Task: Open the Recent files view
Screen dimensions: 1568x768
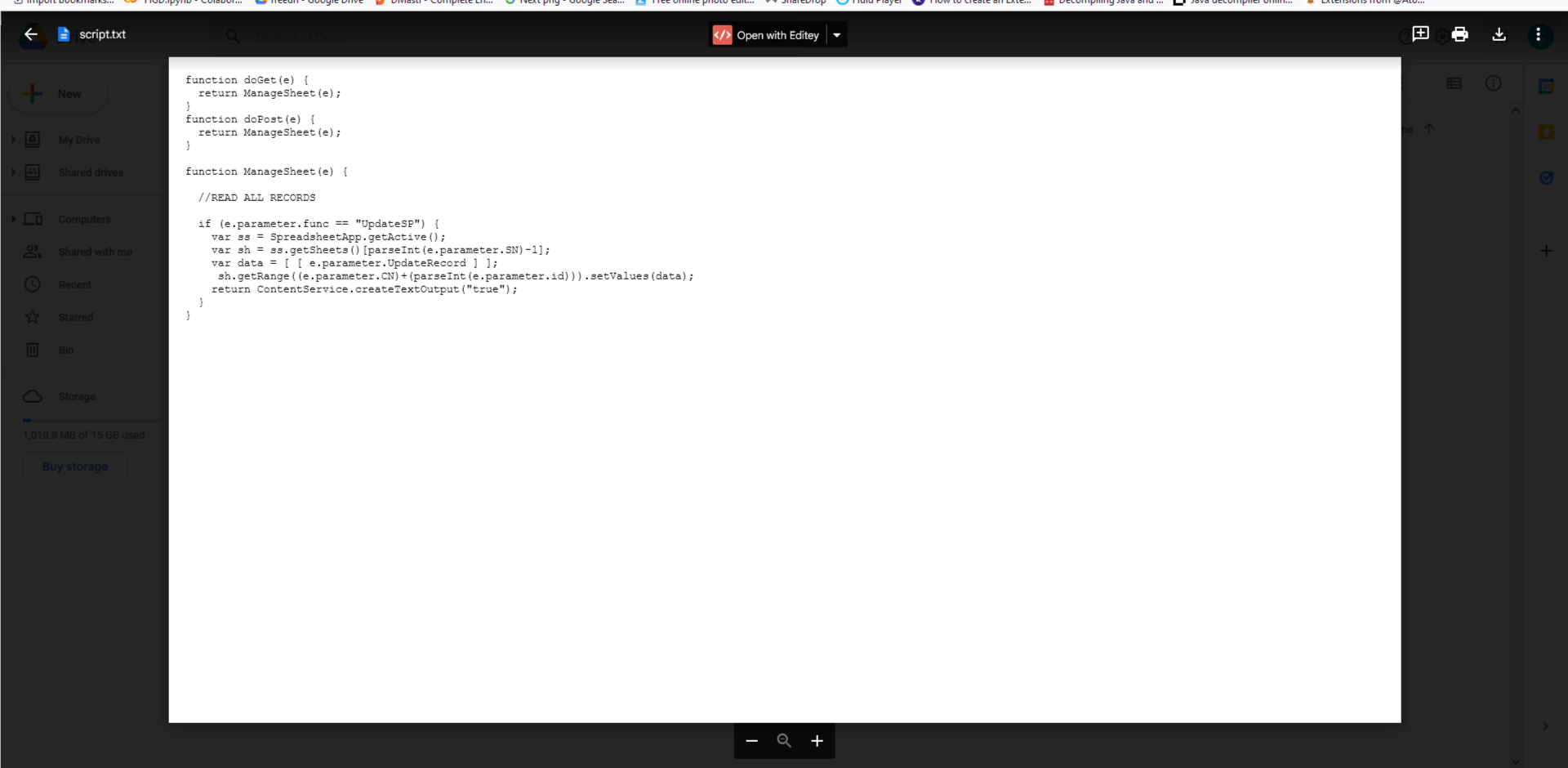Action: [74, 284]
